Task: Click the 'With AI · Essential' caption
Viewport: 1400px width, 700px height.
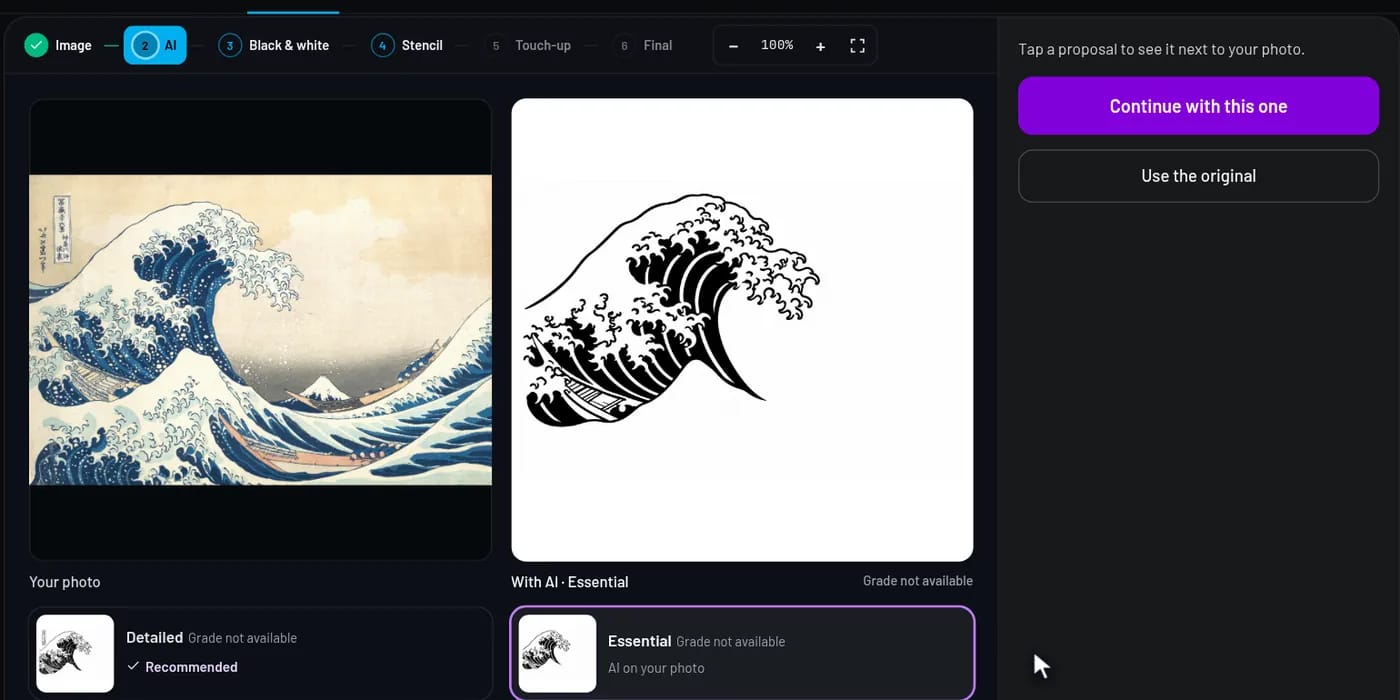Action: tap(570, 582)
